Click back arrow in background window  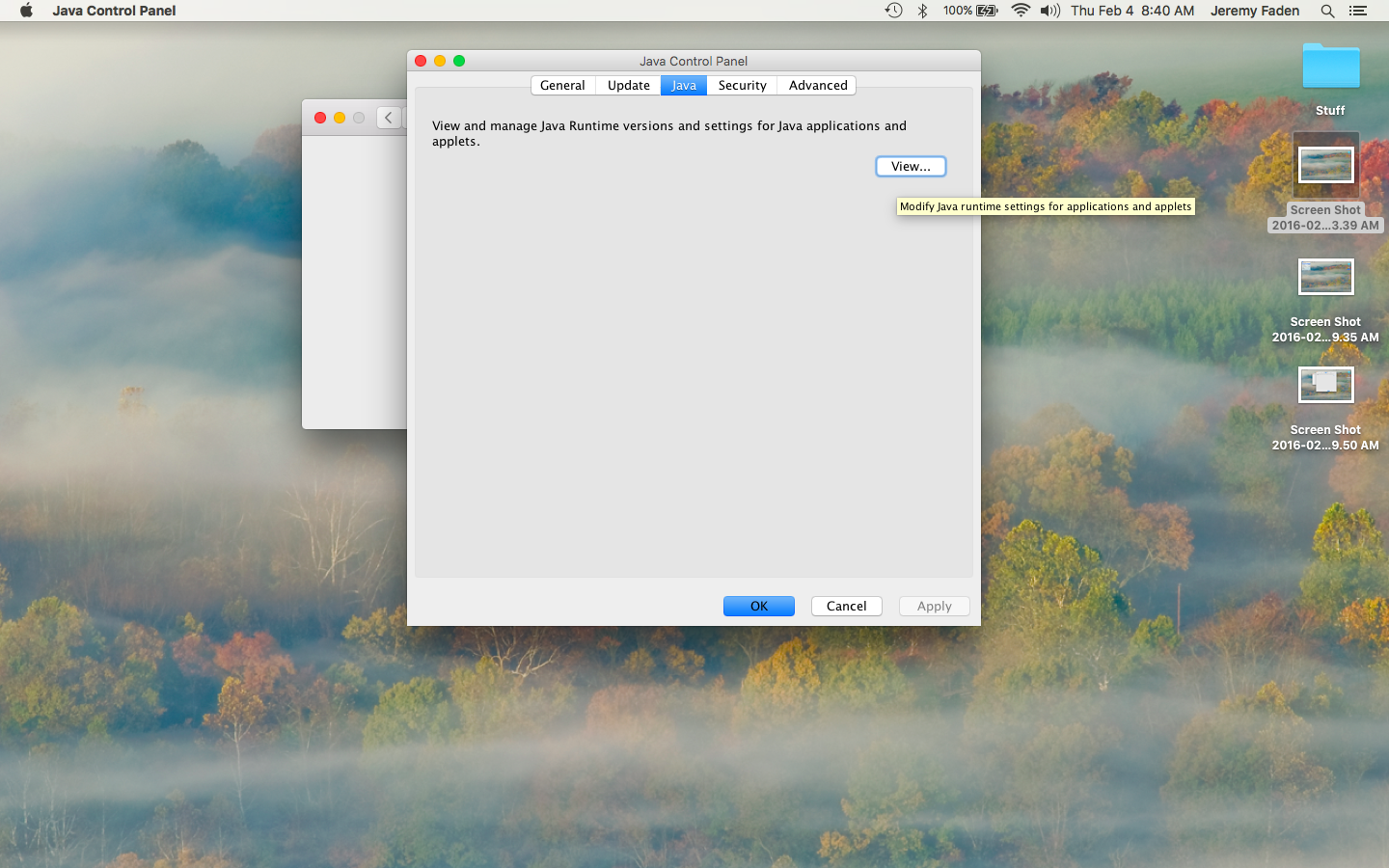click(x=389, y=118)
